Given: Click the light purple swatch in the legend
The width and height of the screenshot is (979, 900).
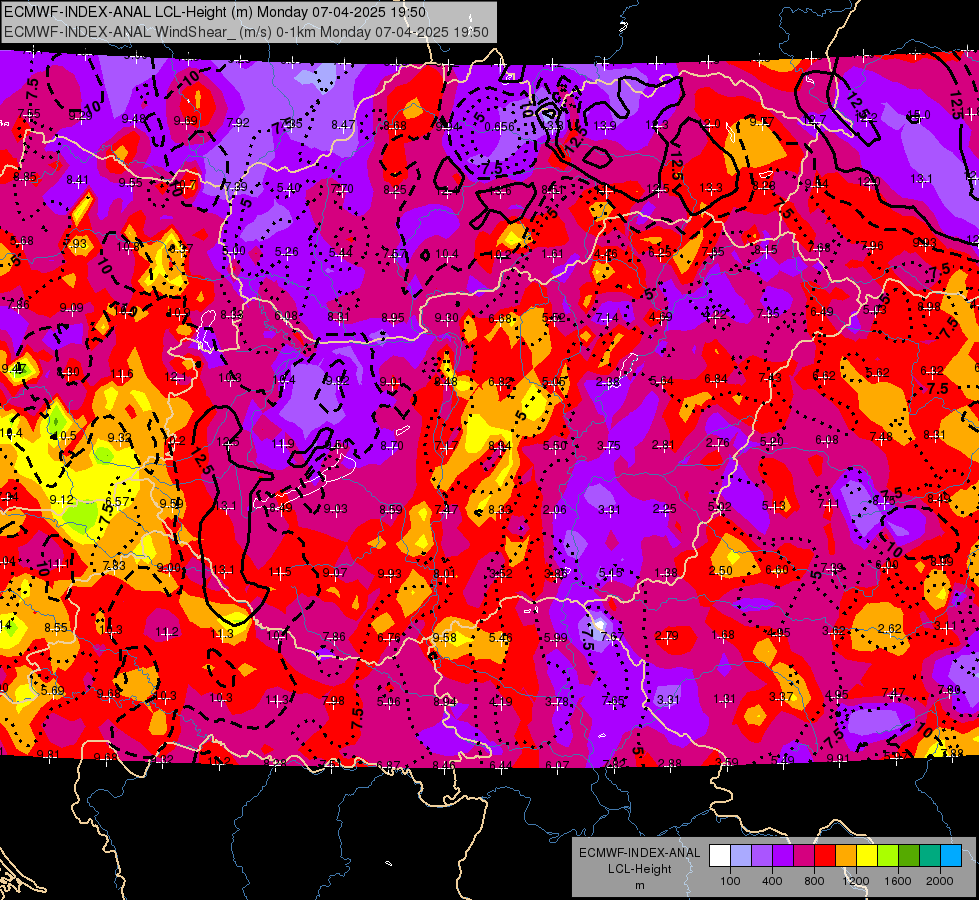Looking at the screenshot, I should point(762,856).
